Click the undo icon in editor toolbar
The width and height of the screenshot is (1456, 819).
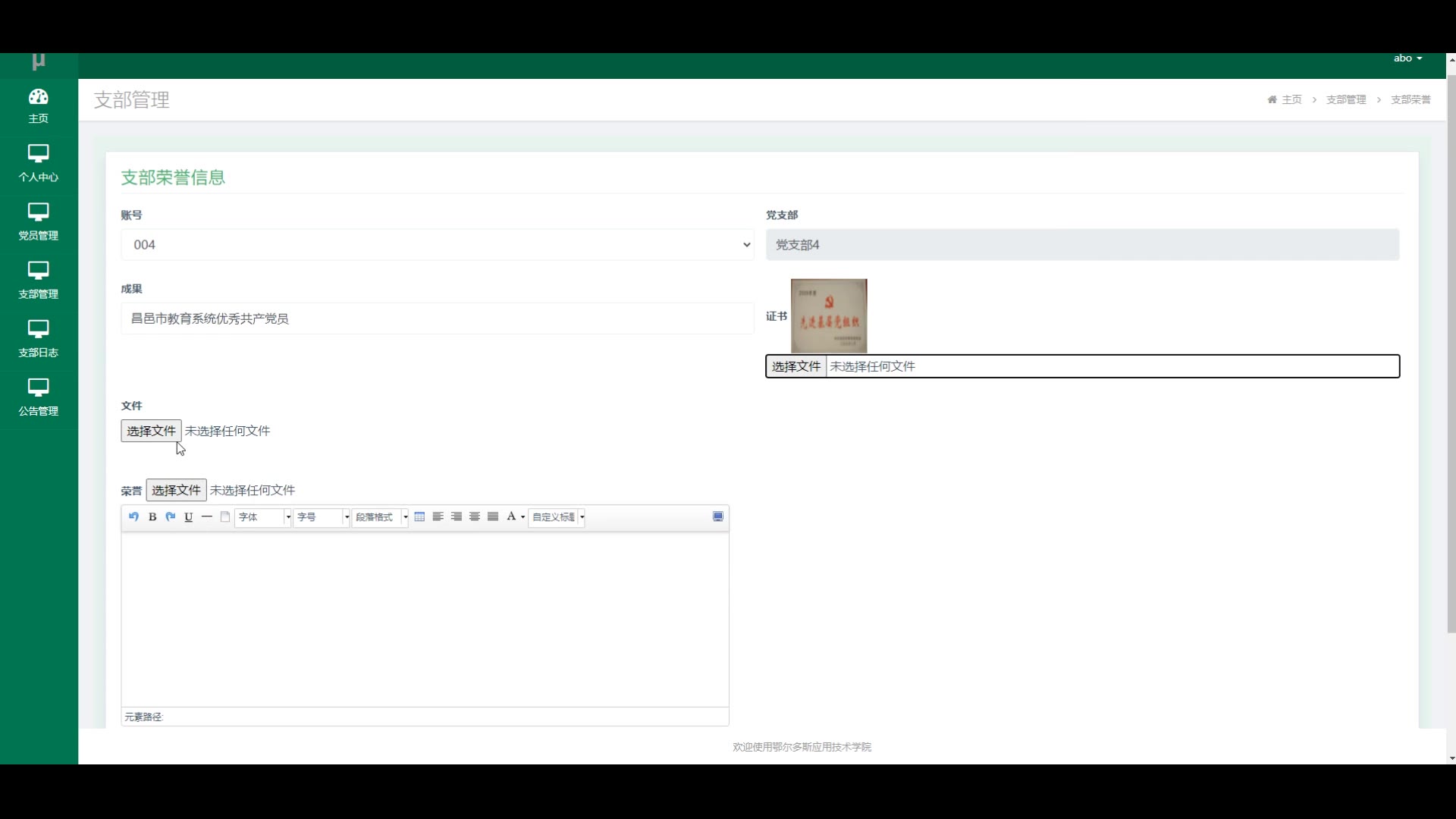click(133, 517)
